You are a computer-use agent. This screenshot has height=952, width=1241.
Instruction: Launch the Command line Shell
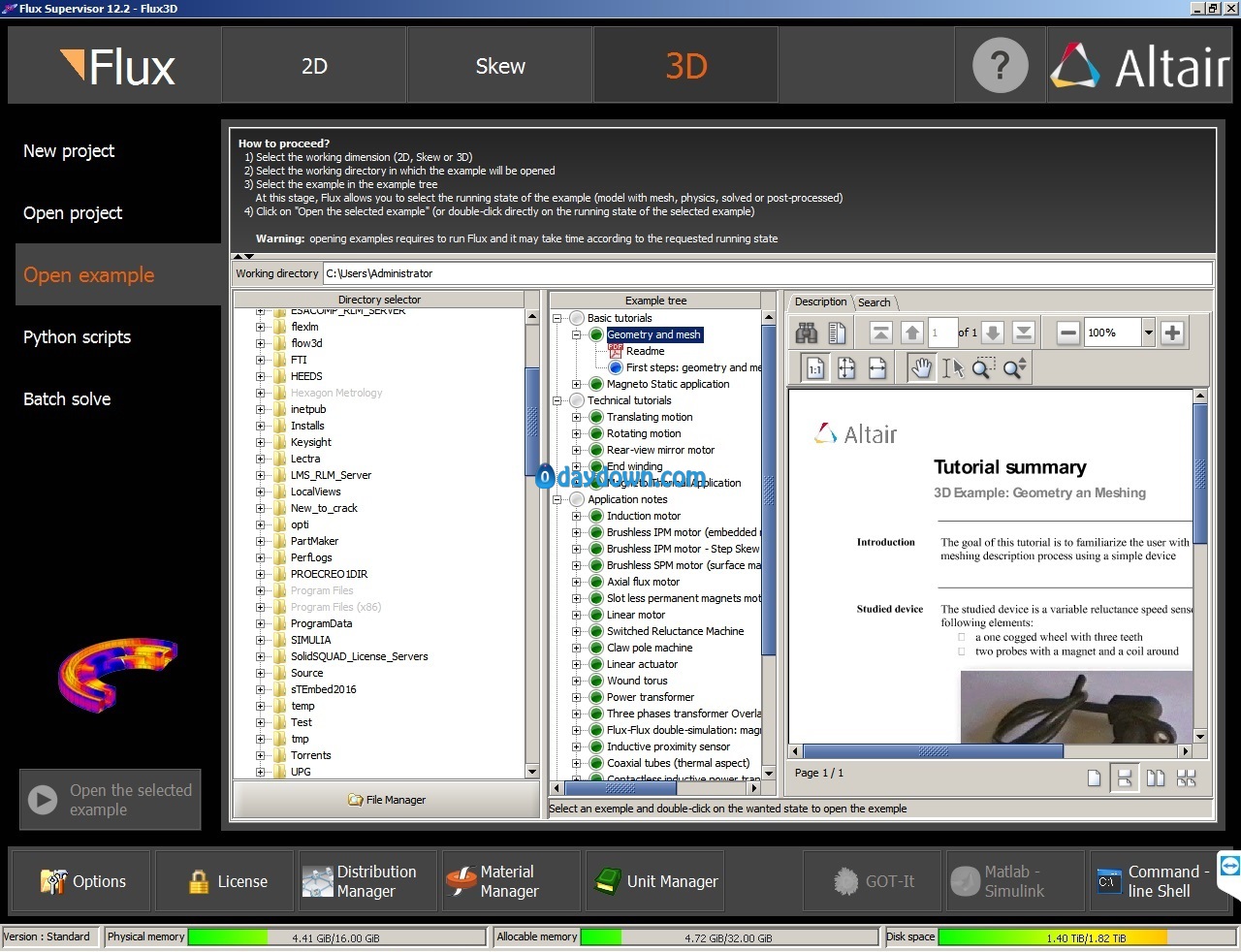pyautogui.click(x=1159, y=881)
